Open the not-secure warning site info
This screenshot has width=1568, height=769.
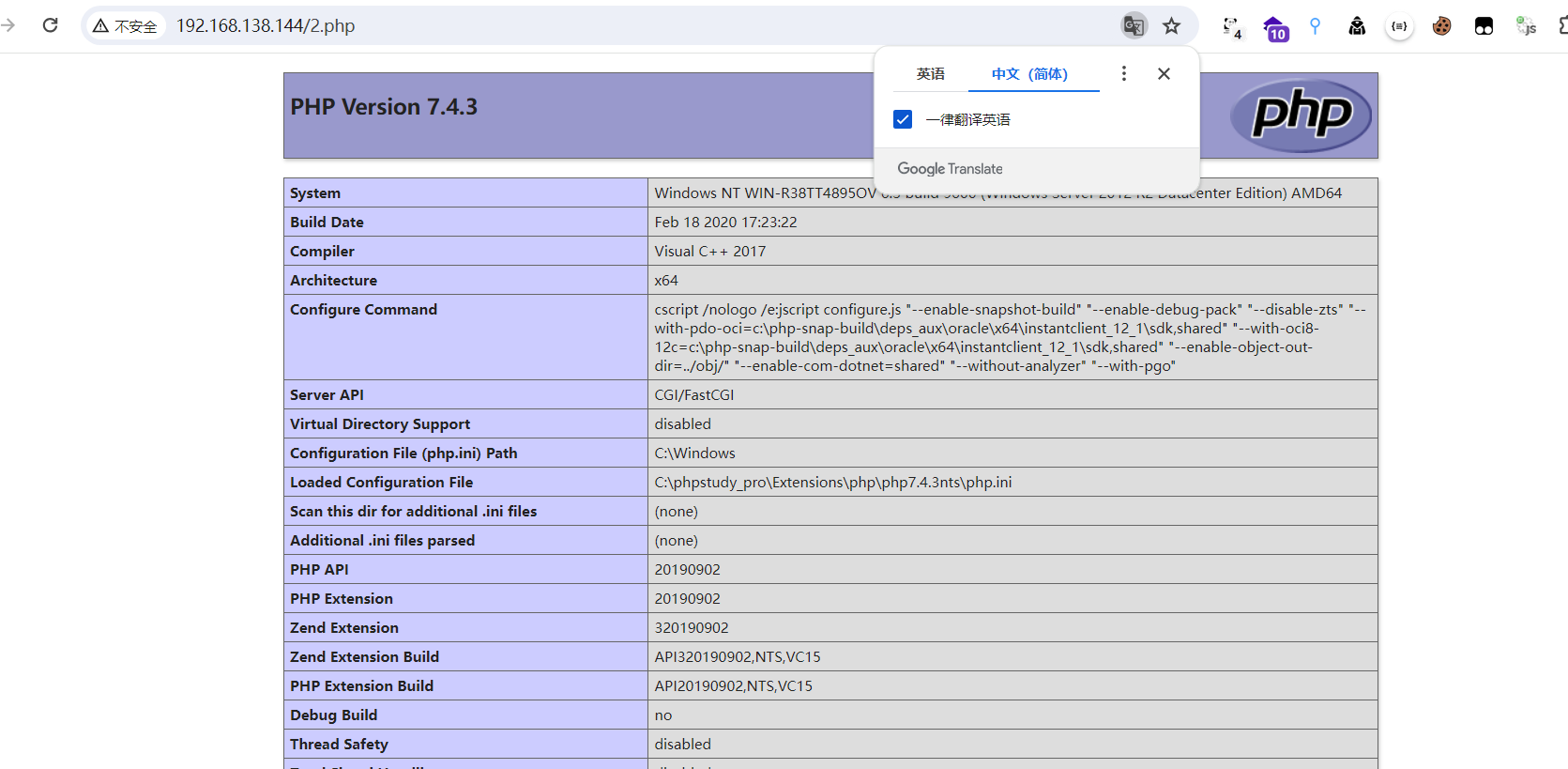coord(125,26)
